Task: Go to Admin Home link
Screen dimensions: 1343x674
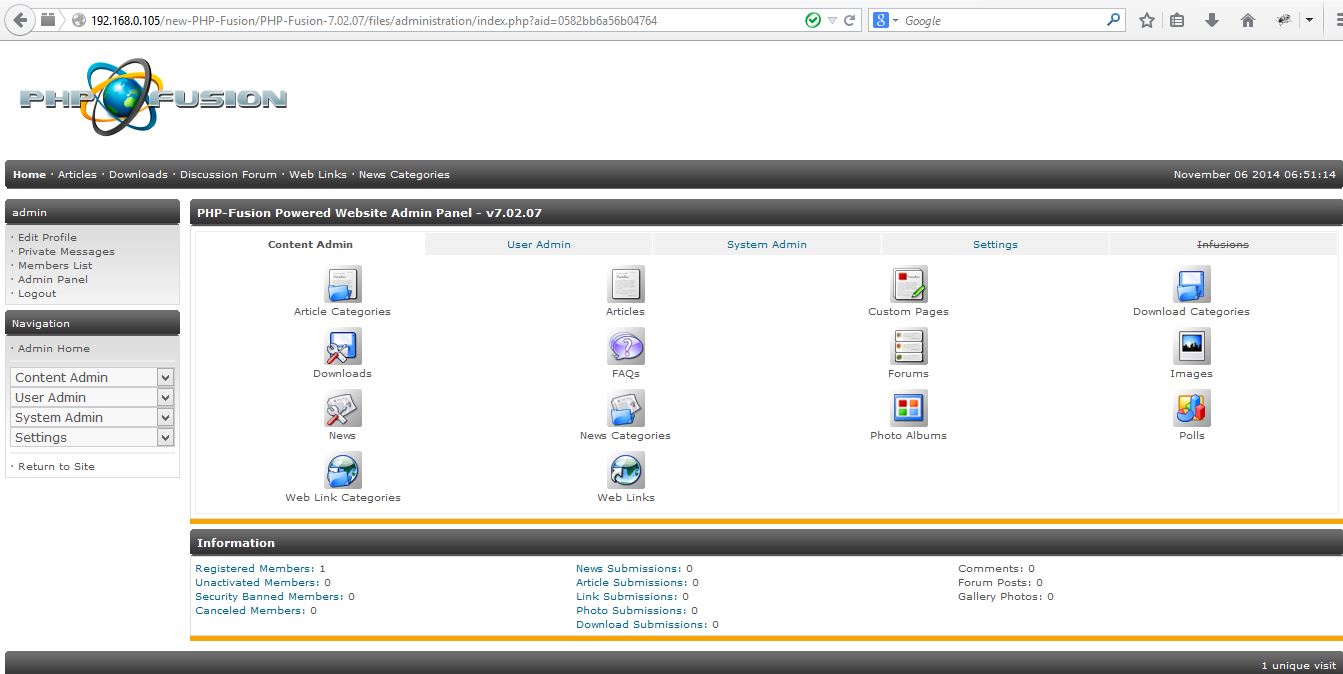Action: [54, 348]
